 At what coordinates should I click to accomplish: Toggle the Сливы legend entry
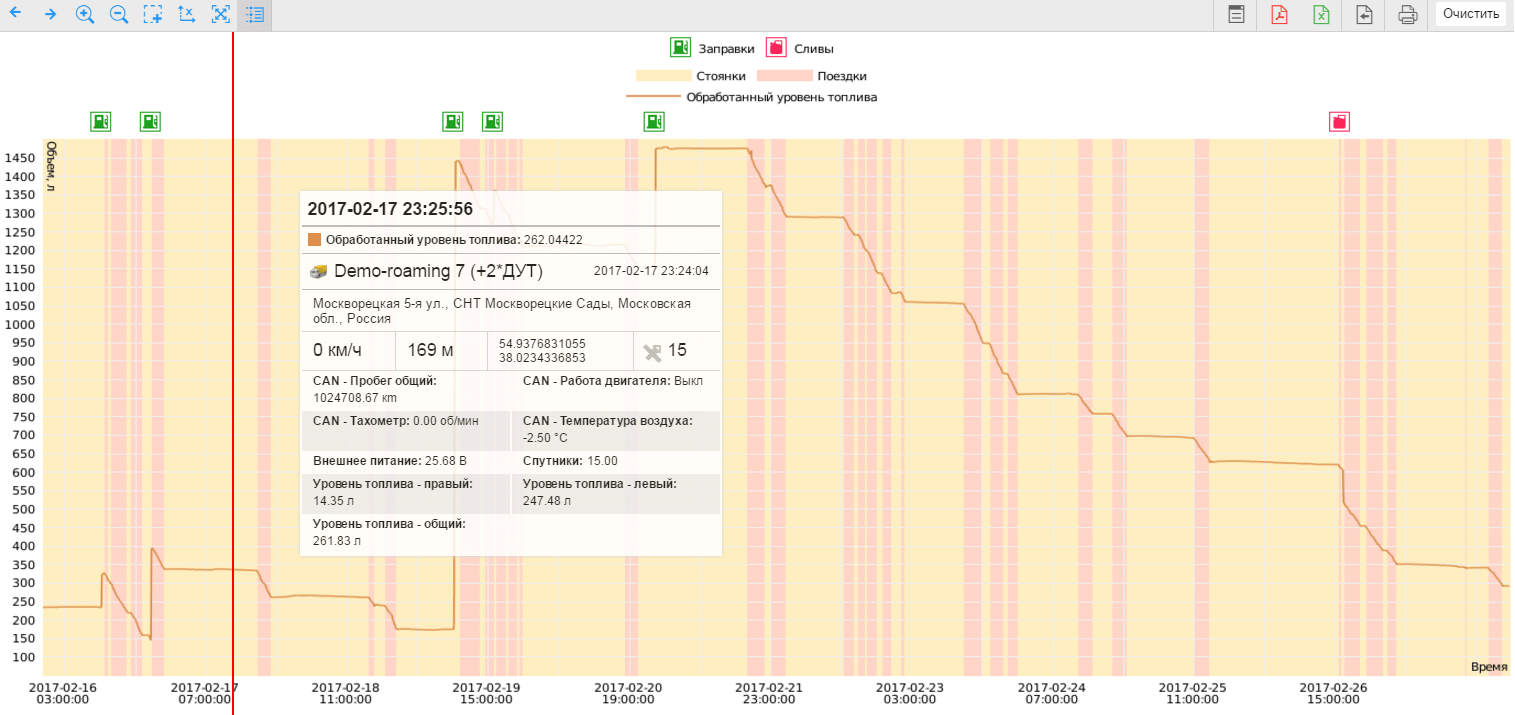coord(800,48)
